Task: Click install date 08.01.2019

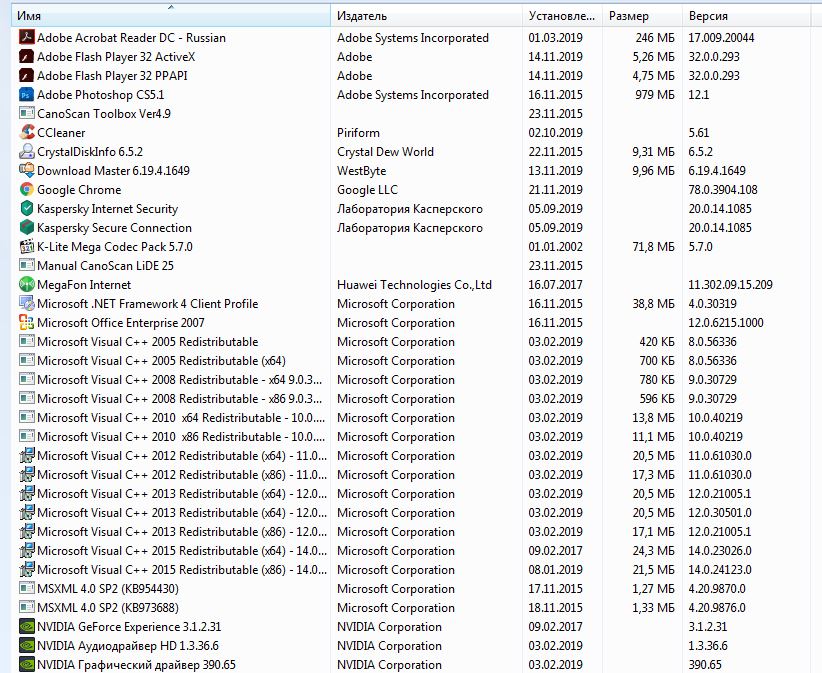Action: pos(556,570)
